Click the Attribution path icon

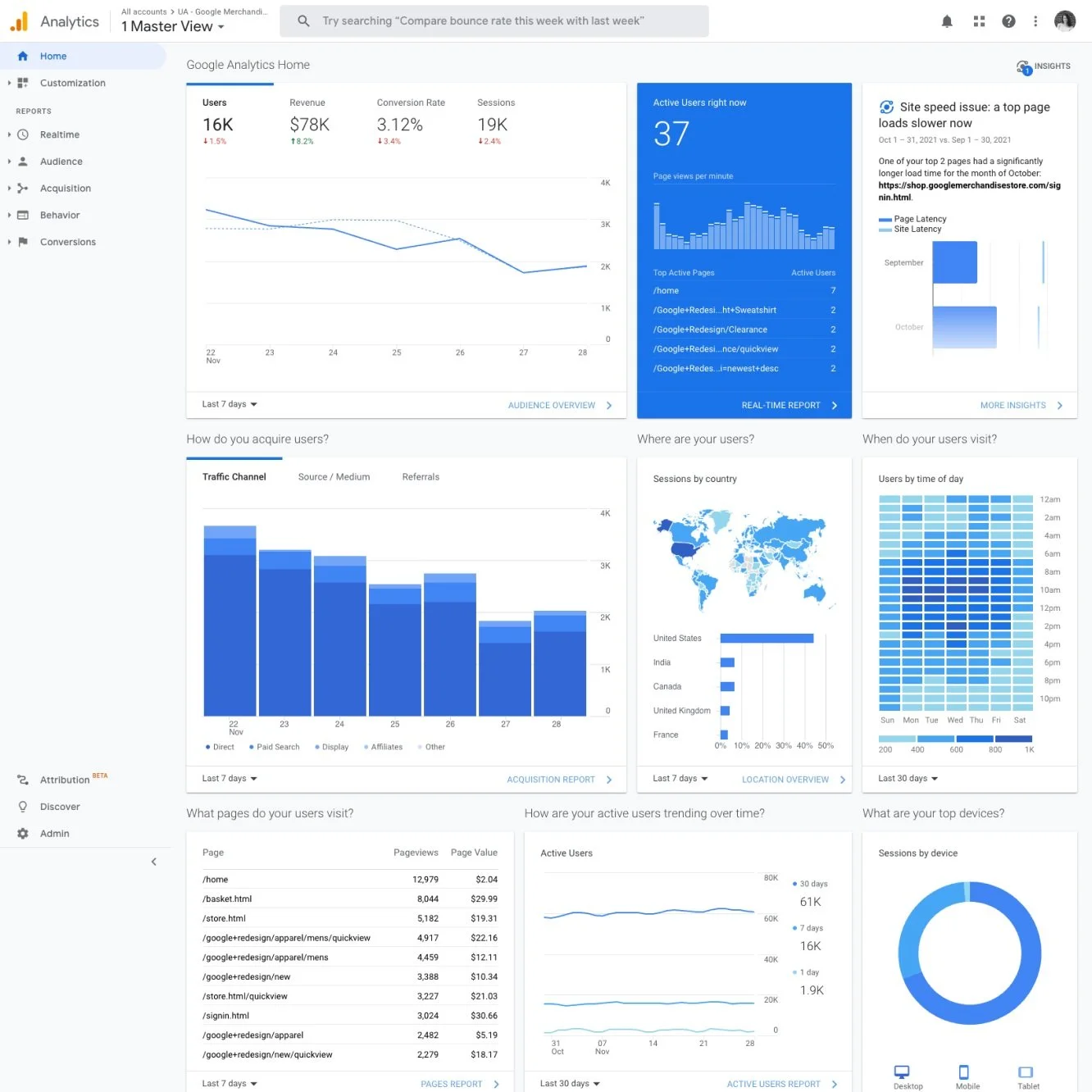point(23,780)
